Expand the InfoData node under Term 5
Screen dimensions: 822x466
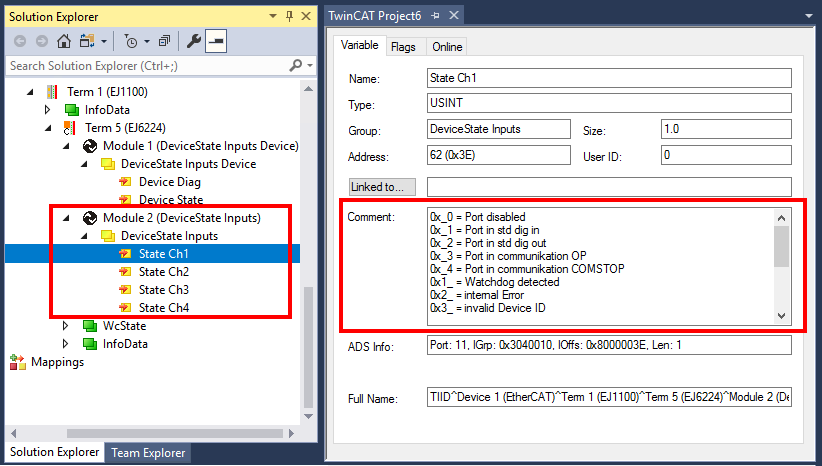tap(66, 344)
